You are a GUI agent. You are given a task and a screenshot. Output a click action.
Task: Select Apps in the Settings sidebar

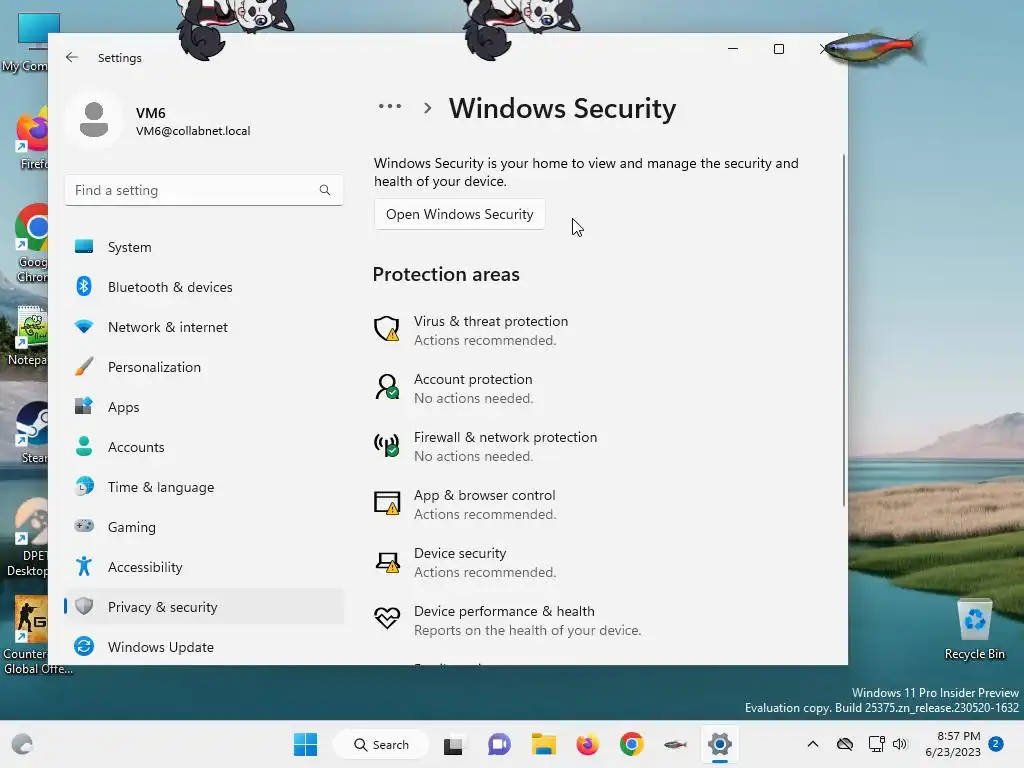[x=204, y=407]
